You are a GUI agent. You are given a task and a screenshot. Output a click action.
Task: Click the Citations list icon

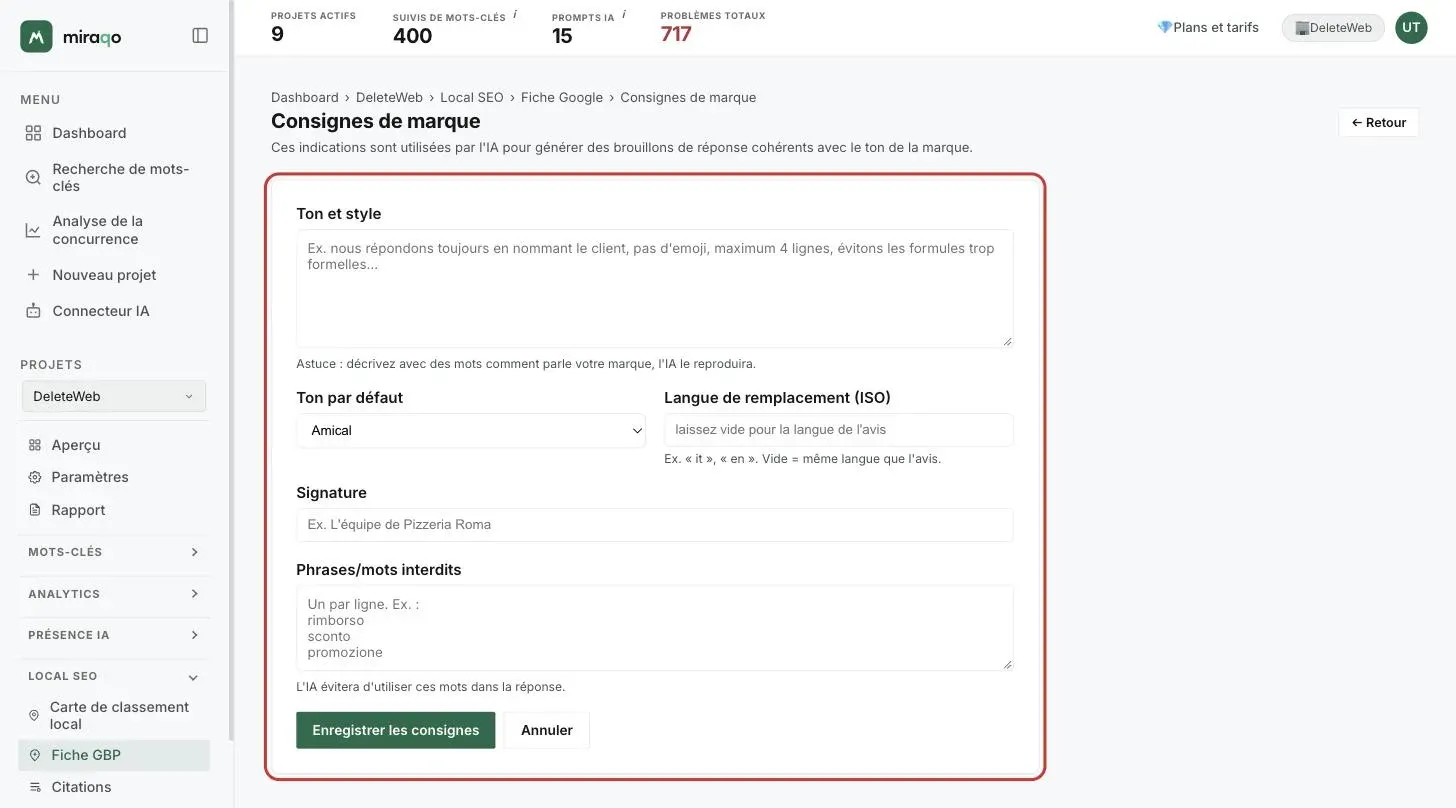point(35,787)
